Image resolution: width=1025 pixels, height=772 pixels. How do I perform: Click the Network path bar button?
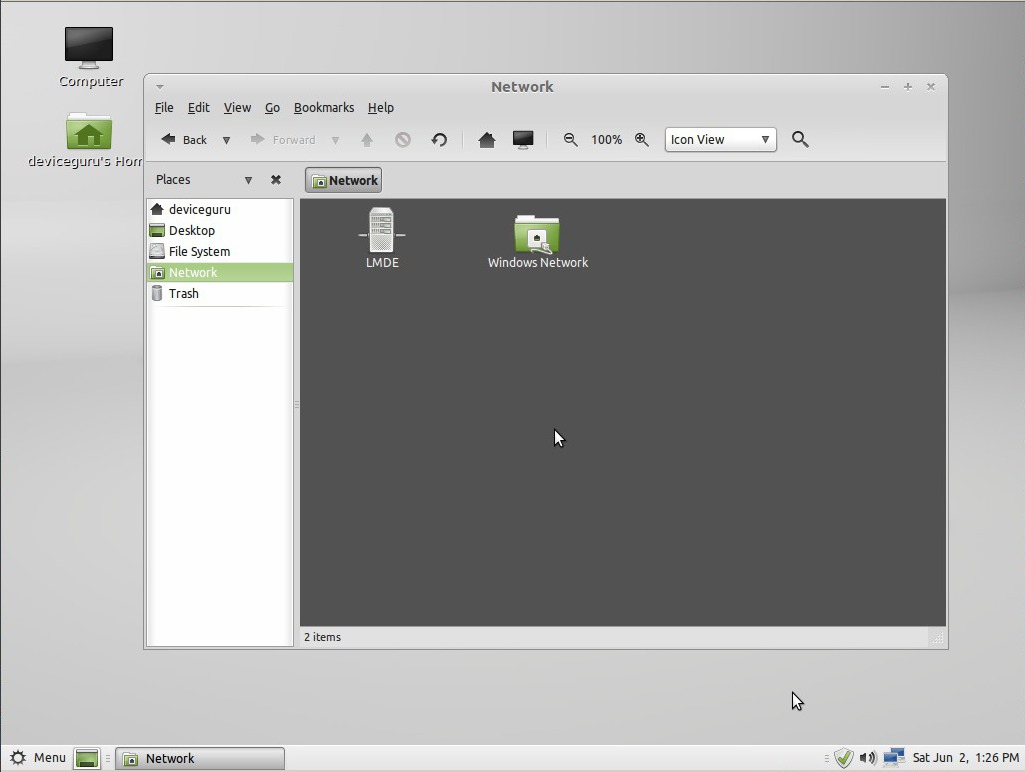344,180
